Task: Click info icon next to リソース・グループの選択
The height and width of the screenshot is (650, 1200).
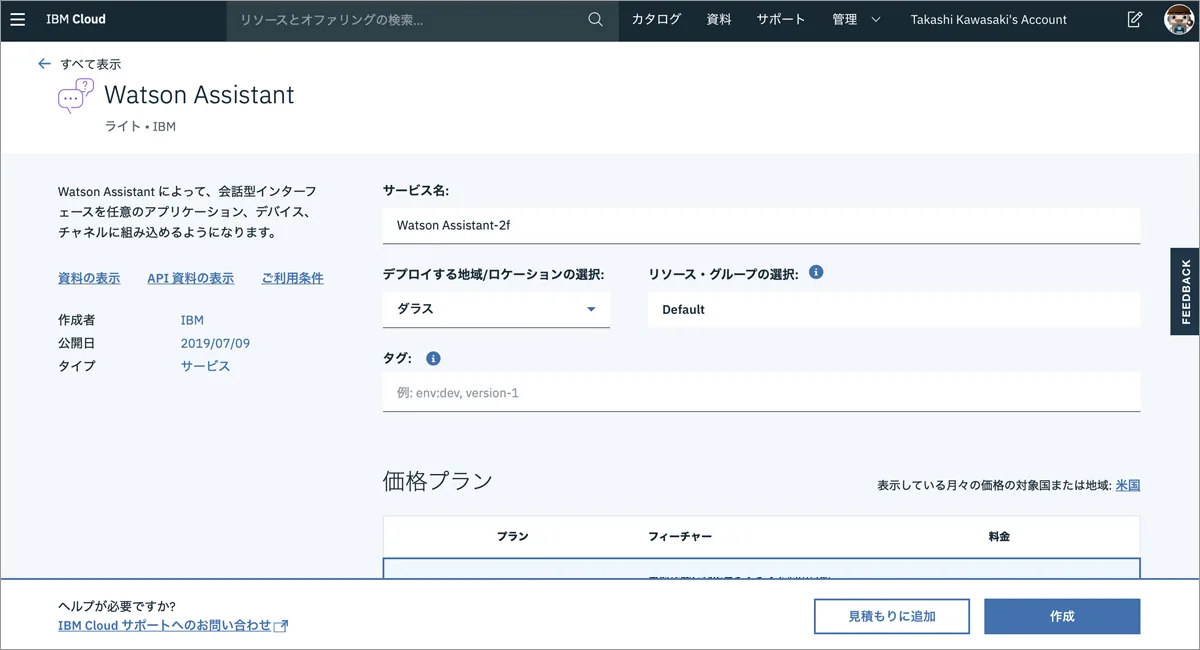Action: (816, 272)
